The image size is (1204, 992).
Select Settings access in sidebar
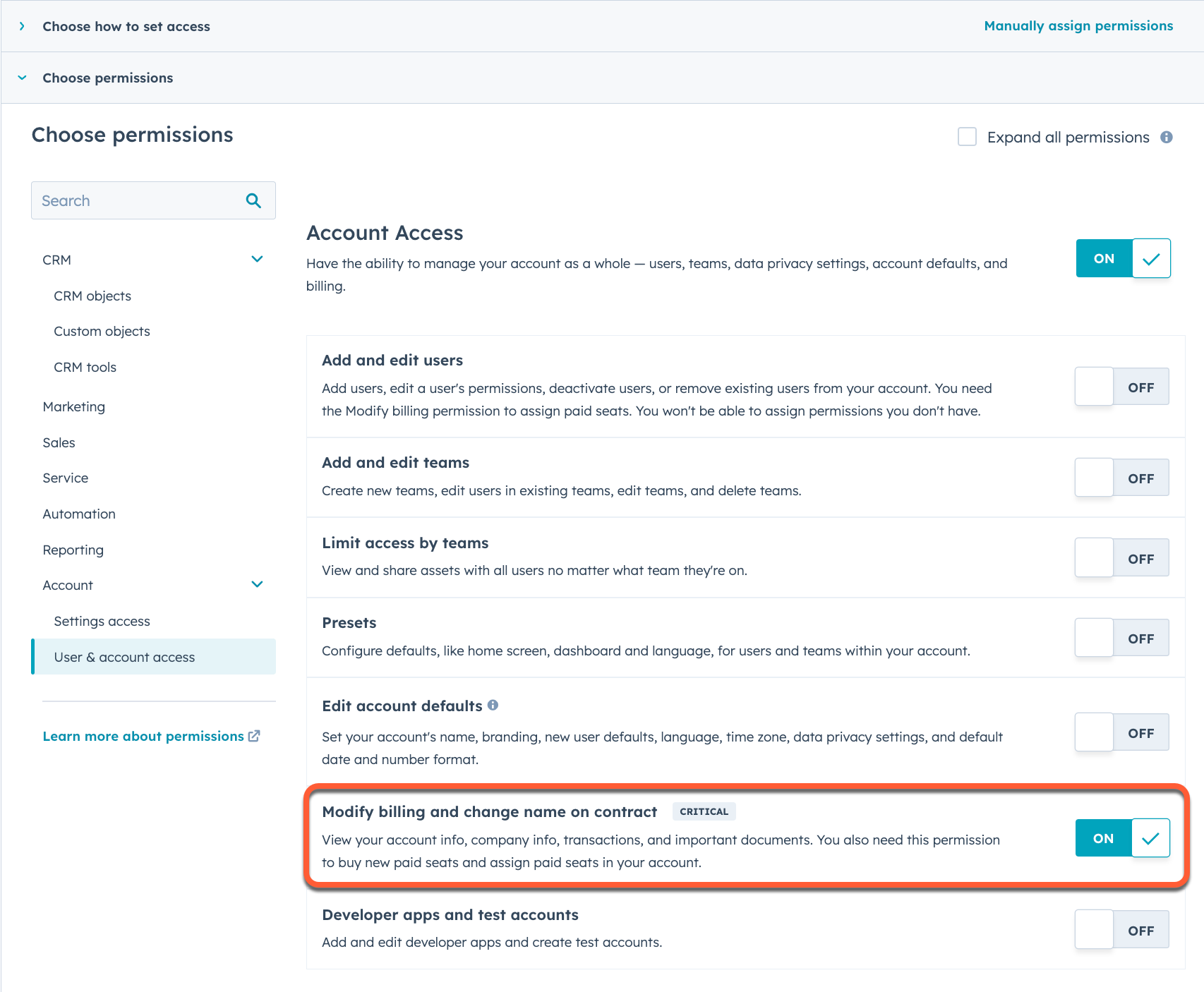102,621
